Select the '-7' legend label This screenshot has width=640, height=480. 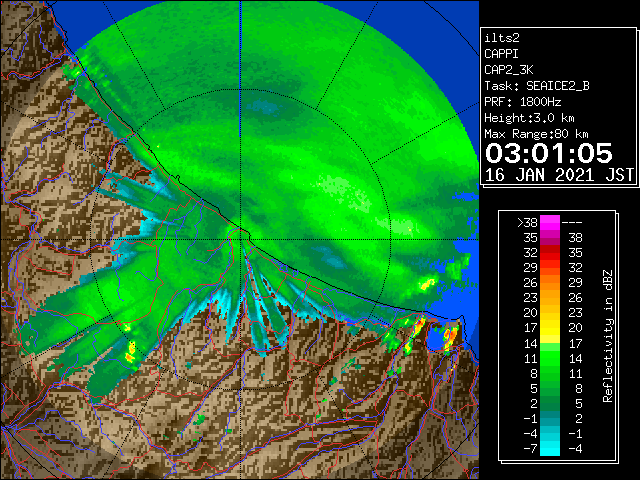point(530,449)
